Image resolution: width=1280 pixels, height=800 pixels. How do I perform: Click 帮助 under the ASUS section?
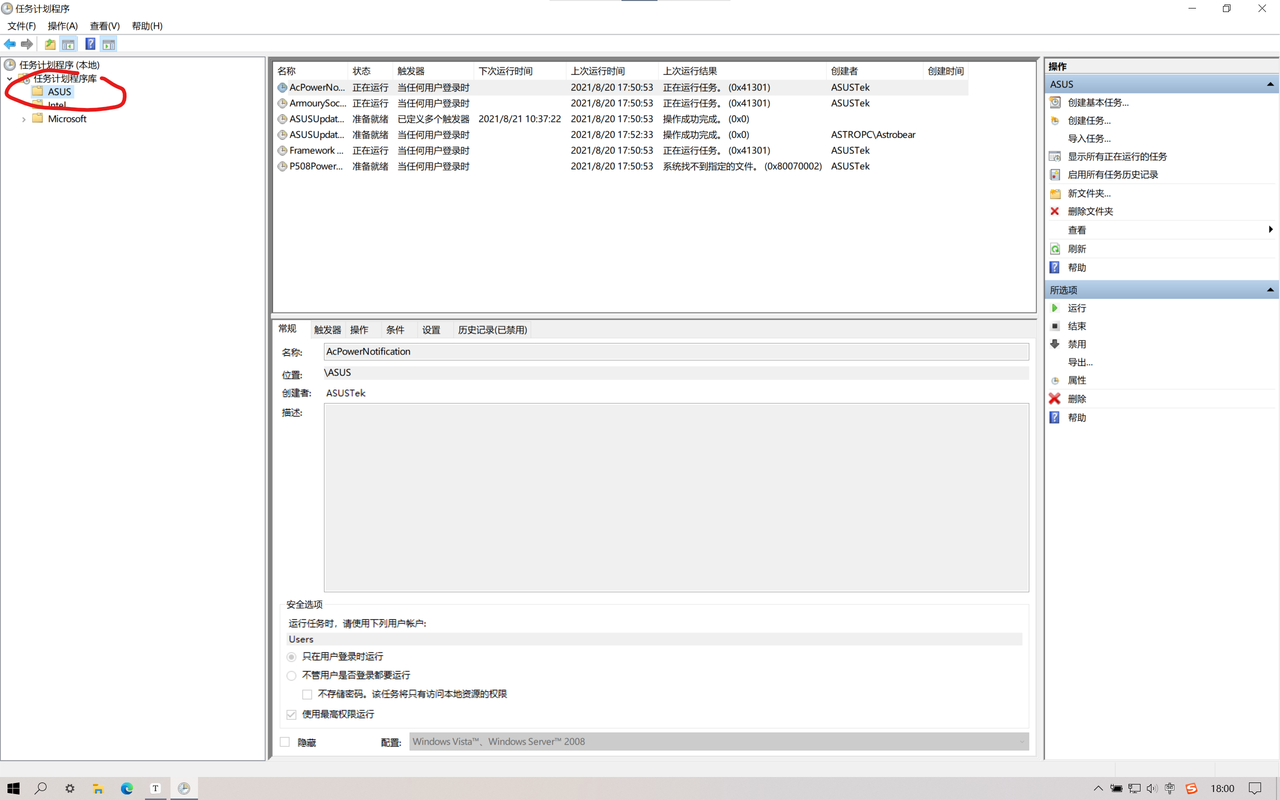[x=1077, y=267]
